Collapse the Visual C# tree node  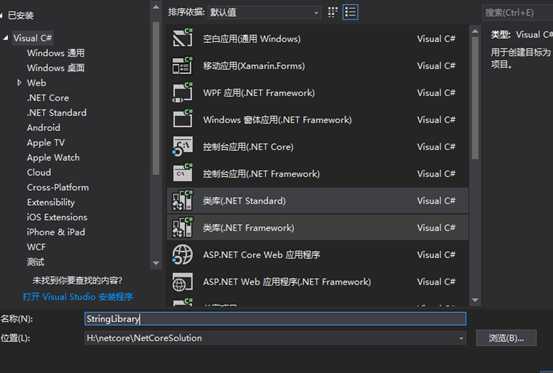click(5, 38)
